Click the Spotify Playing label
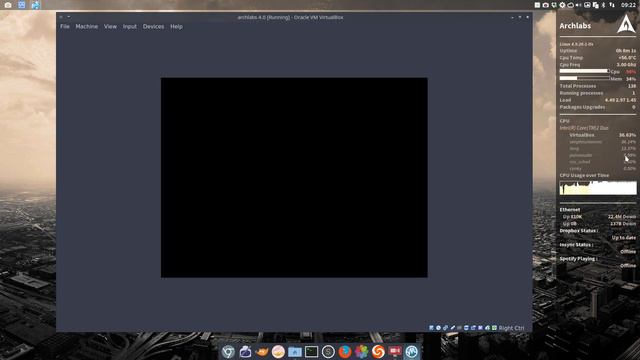Image resolution: width=640 pixels, height=360 pixels. point(578,259)
